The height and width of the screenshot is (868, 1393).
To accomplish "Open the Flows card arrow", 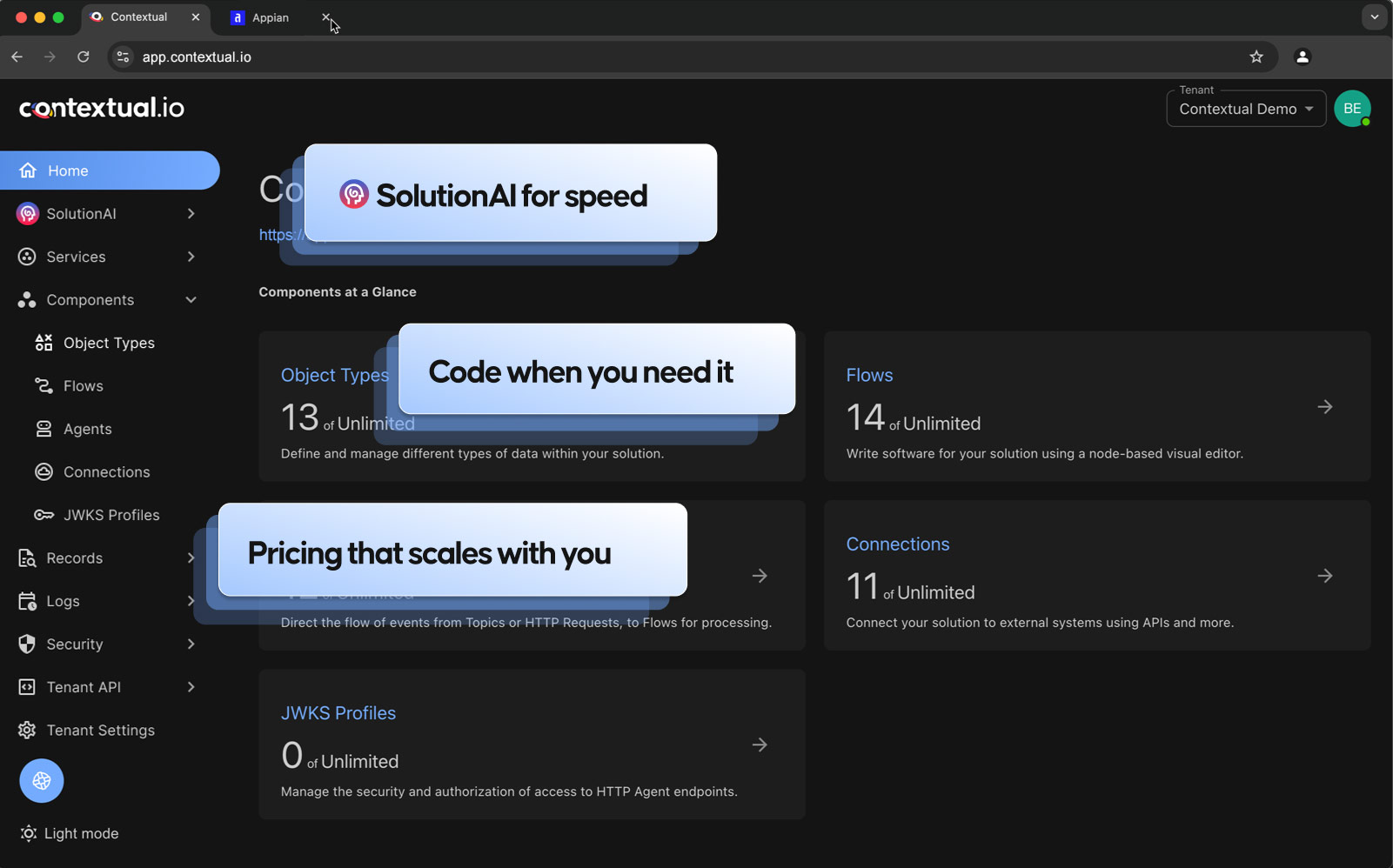I will coord(1325,406).
